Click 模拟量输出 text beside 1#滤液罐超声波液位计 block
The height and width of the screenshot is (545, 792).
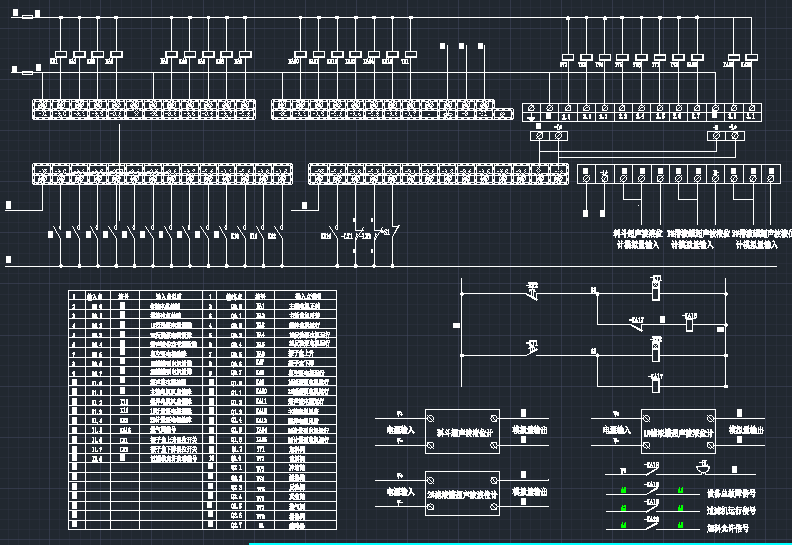click(x=746, y=430)
